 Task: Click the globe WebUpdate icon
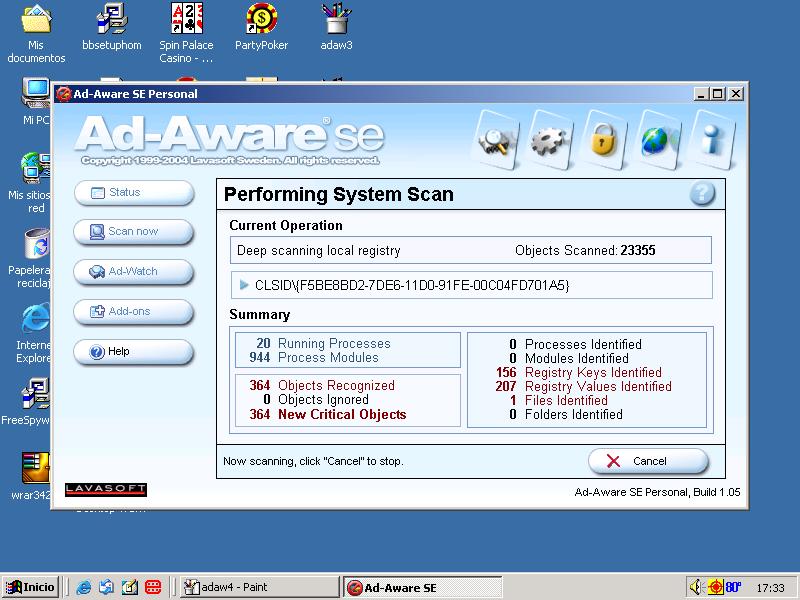tap(658, 140)
